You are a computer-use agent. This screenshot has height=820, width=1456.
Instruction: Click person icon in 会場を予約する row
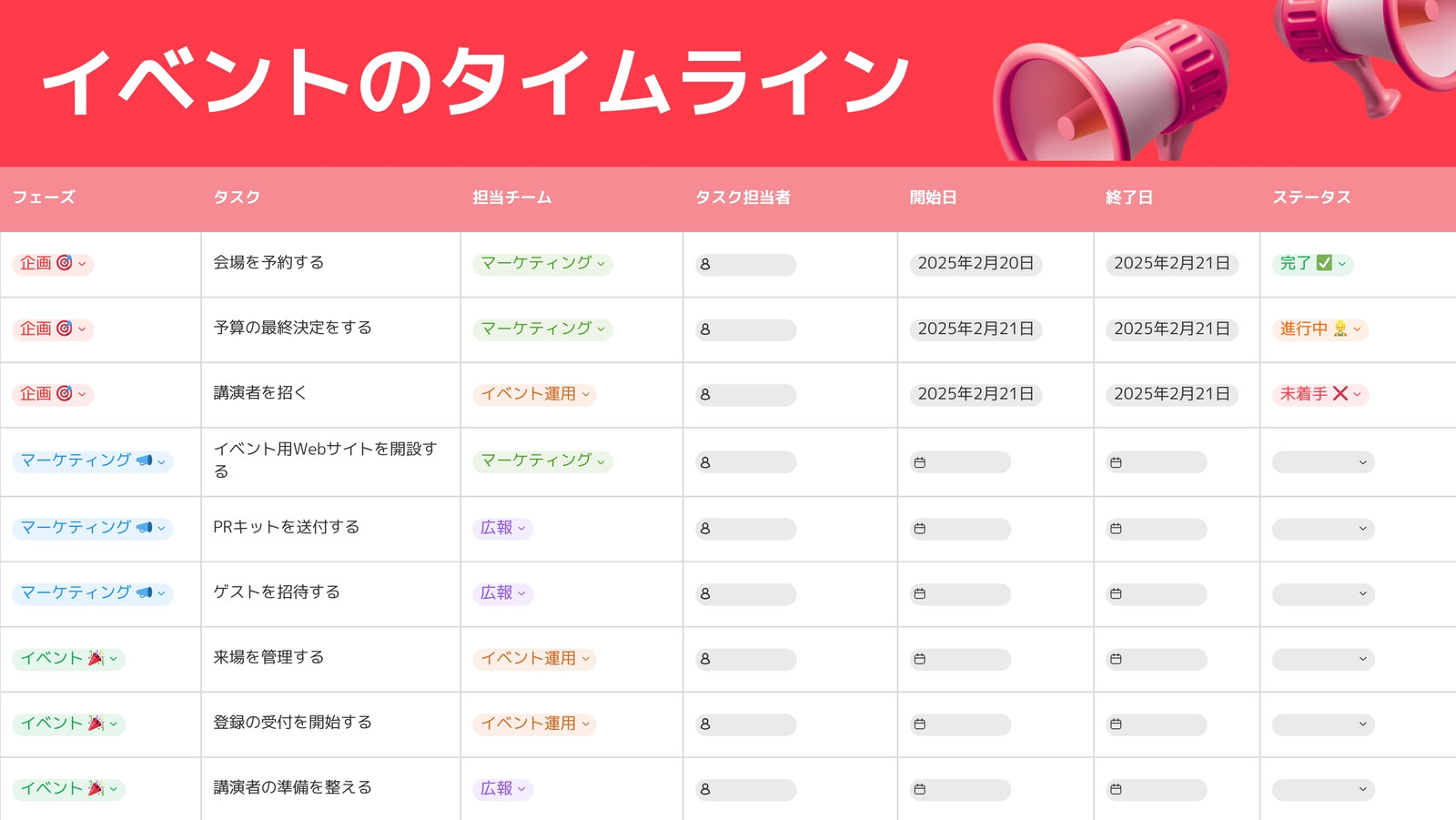(x=705, y=265)
